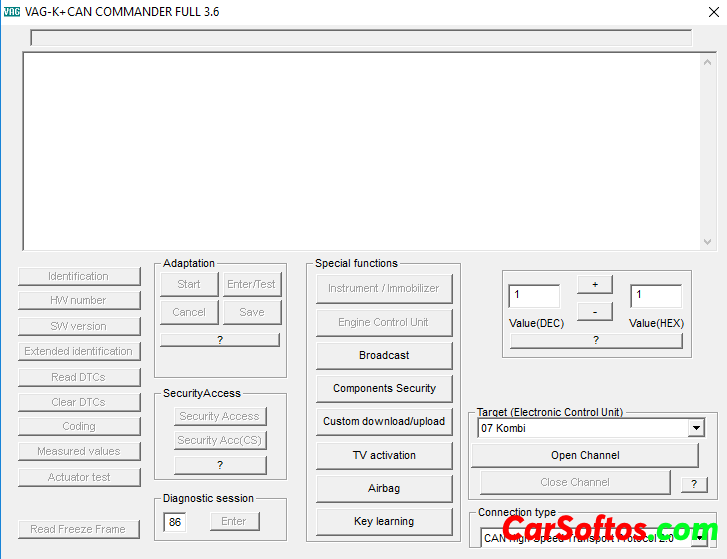Click the VAG app icon in title bar
This screenshot has width=727, height=559.
pyautogui.click(x=13, y=12)
